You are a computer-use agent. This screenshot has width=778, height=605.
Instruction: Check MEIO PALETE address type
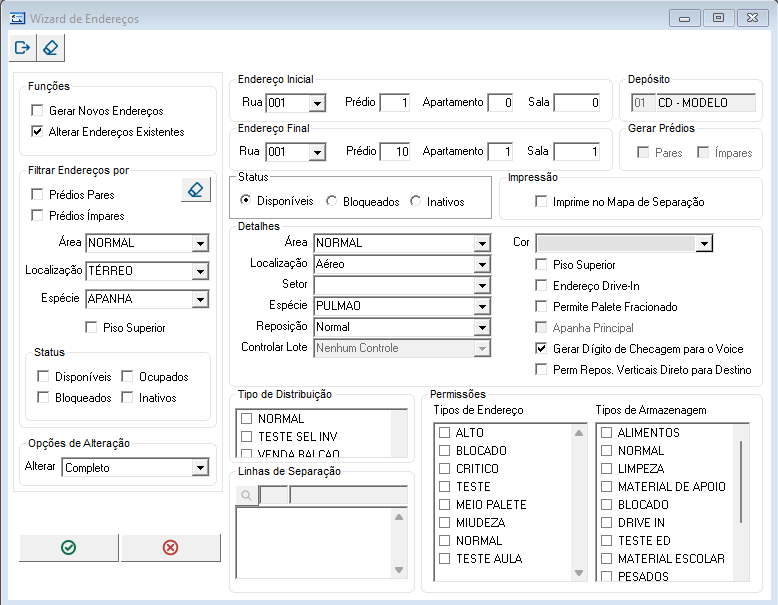pyautogui.click(x=445, y=504)
